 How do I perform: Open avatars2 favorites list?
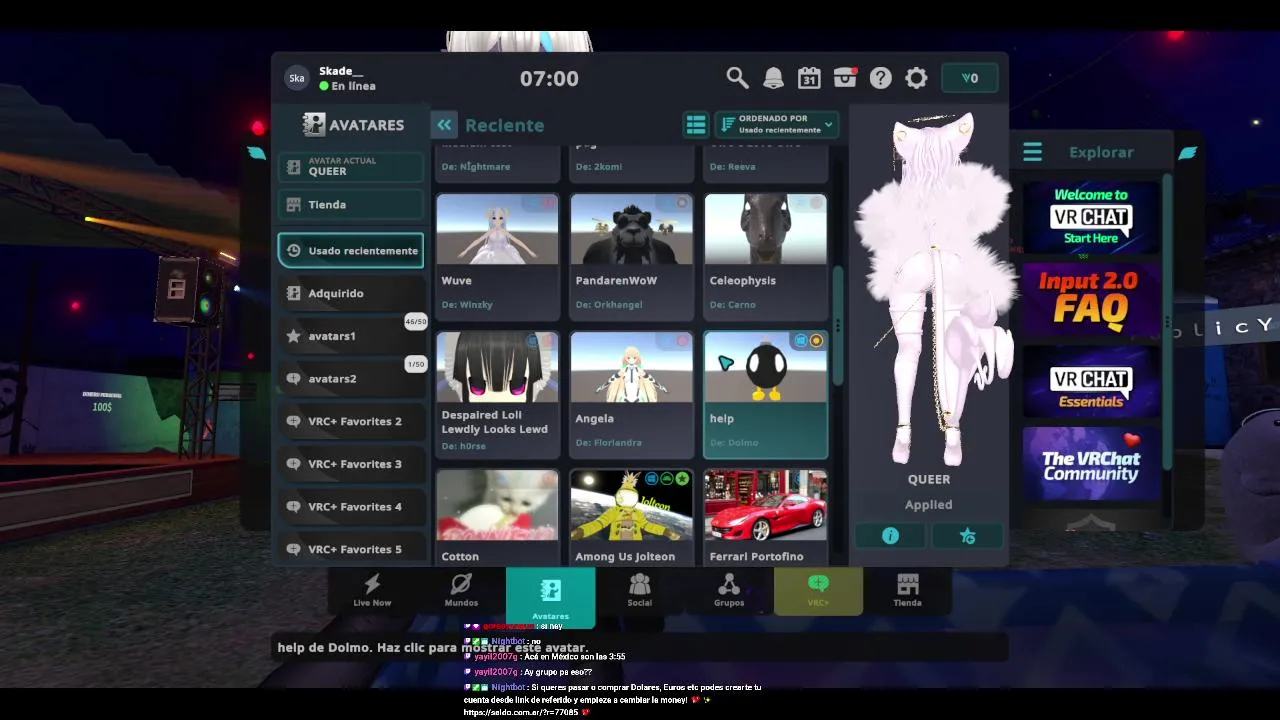tap(351, 379)
